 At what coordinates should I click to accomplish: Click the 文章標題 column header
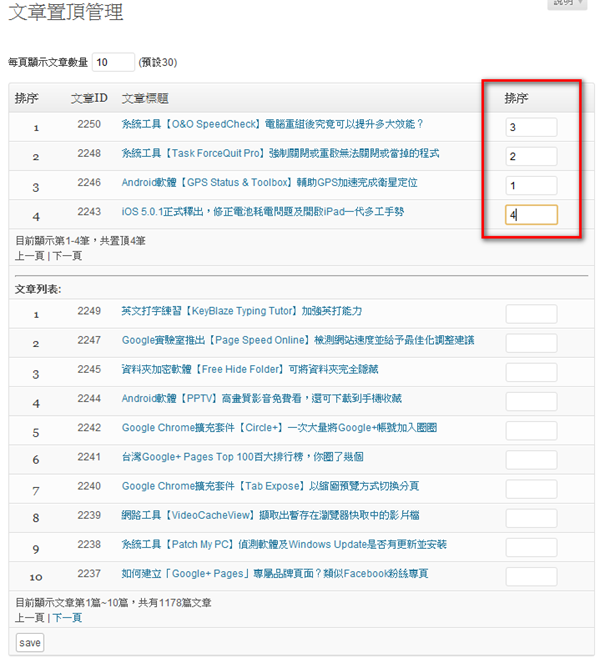pos(145,99)
